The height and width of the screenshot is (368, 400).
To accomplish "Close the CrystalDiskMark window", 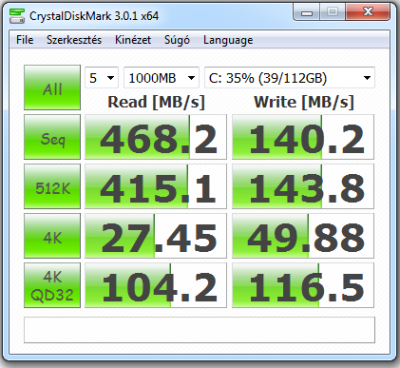I will pyautogui.click(x=367, y=12).
